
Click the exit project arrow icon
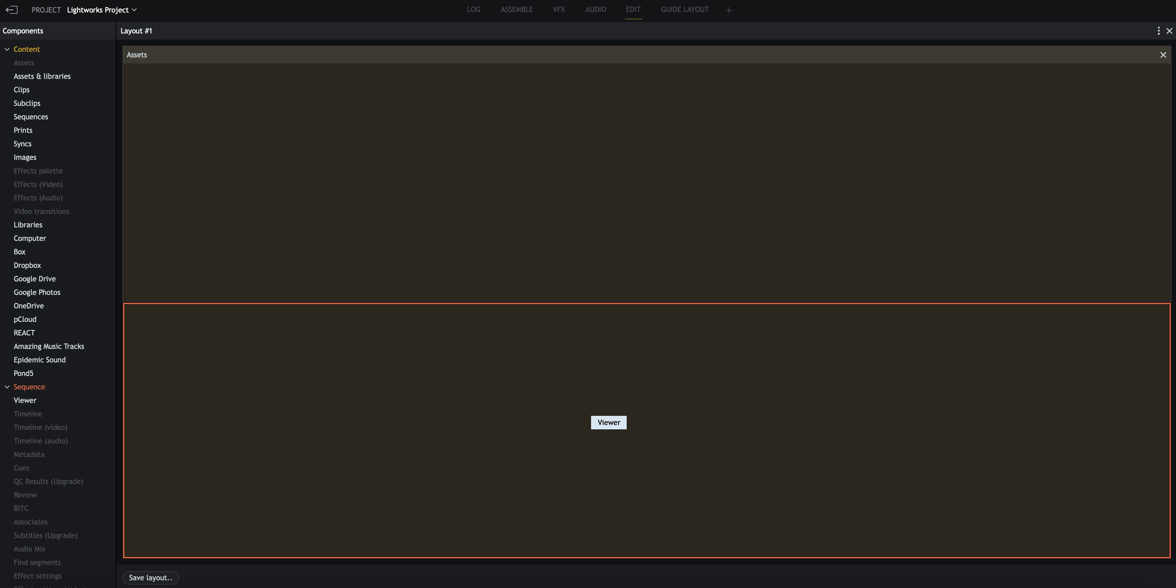pyautogui.click(x=11, y=9)
